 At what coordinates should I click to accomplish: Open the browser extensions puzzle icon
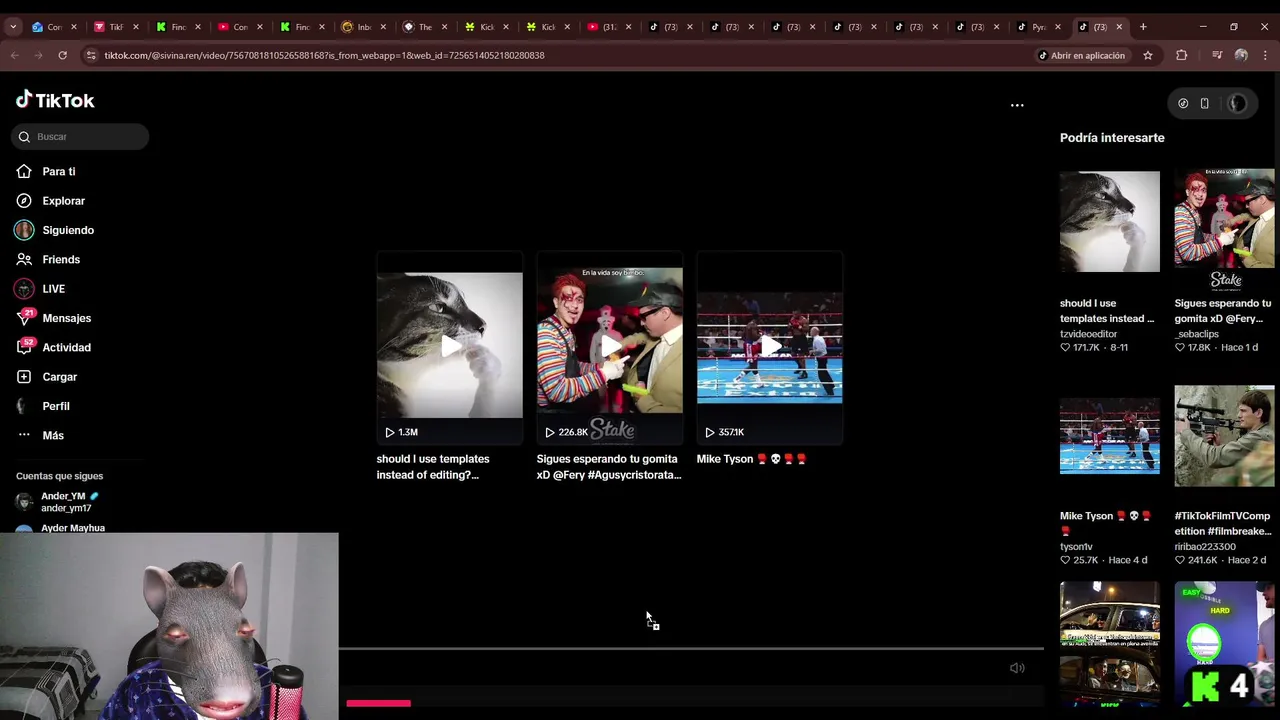[1182, 56]
